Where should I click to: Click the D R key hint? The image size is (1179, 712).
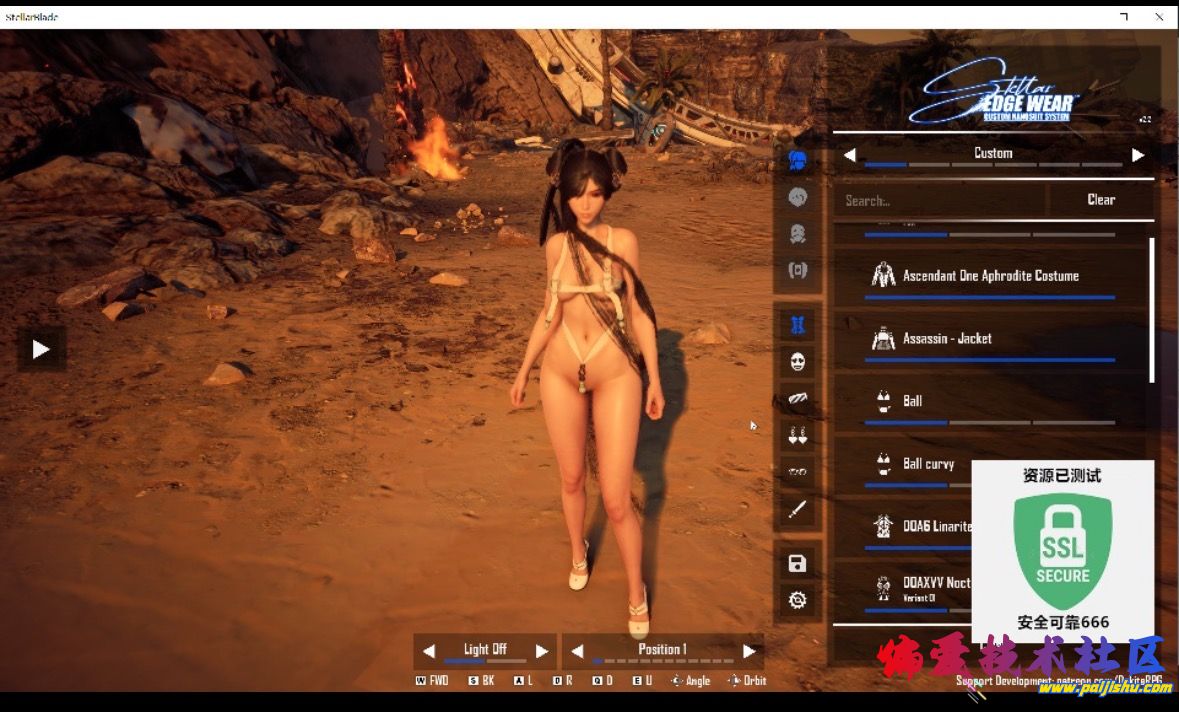coord(562,680)
